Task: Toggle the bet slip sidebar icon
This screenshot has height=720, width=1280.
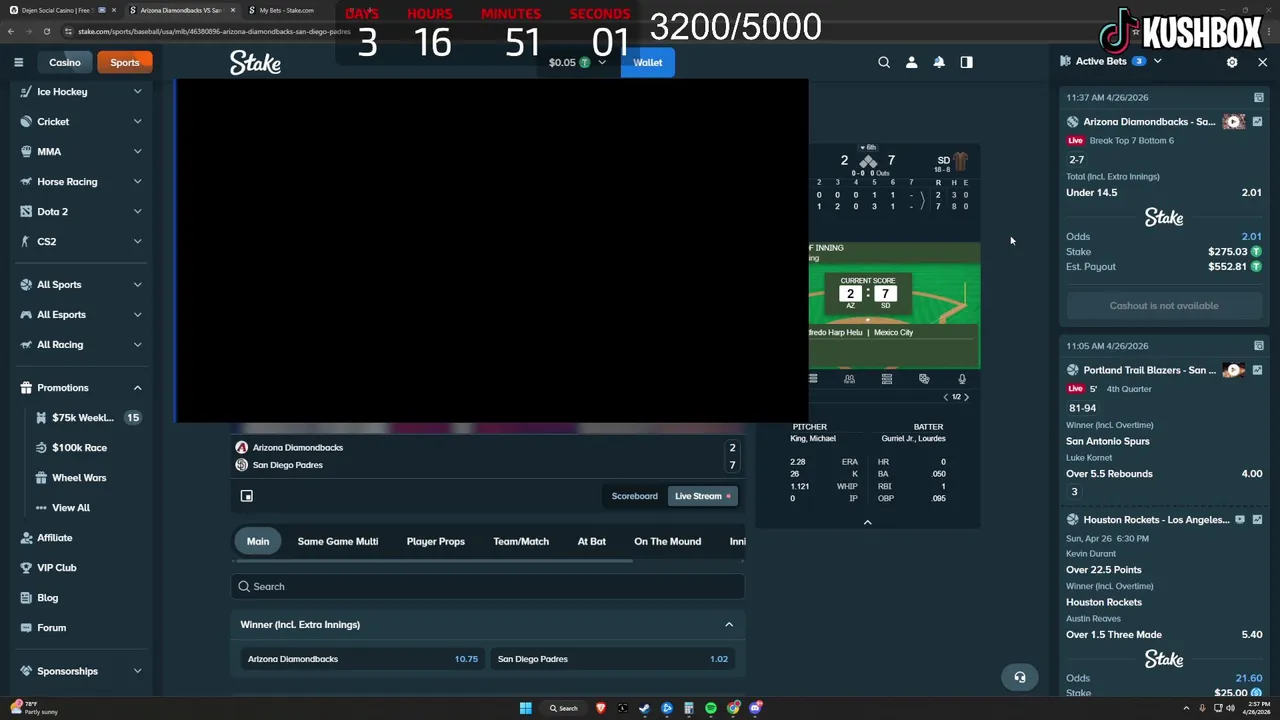Action: point(966,62)
